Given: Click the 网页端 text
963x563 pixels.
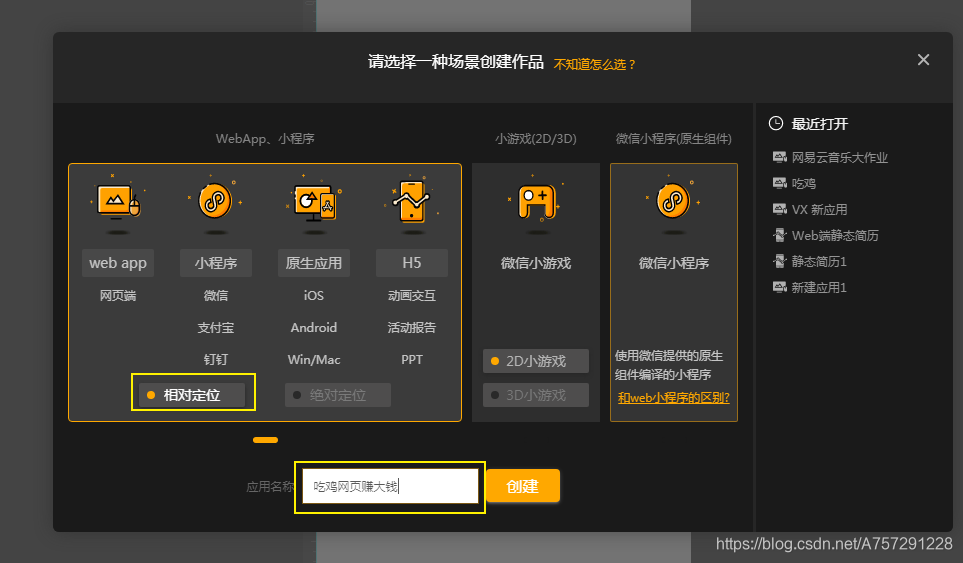Looking at the screenshot, I should point(118,295).
